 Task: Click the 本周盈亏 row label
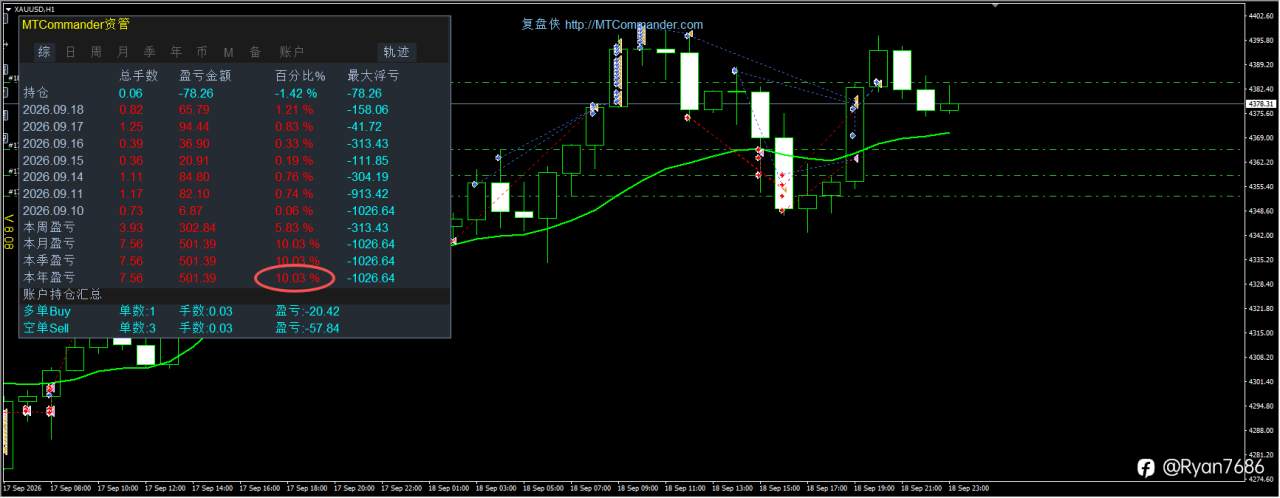(48, 227)
